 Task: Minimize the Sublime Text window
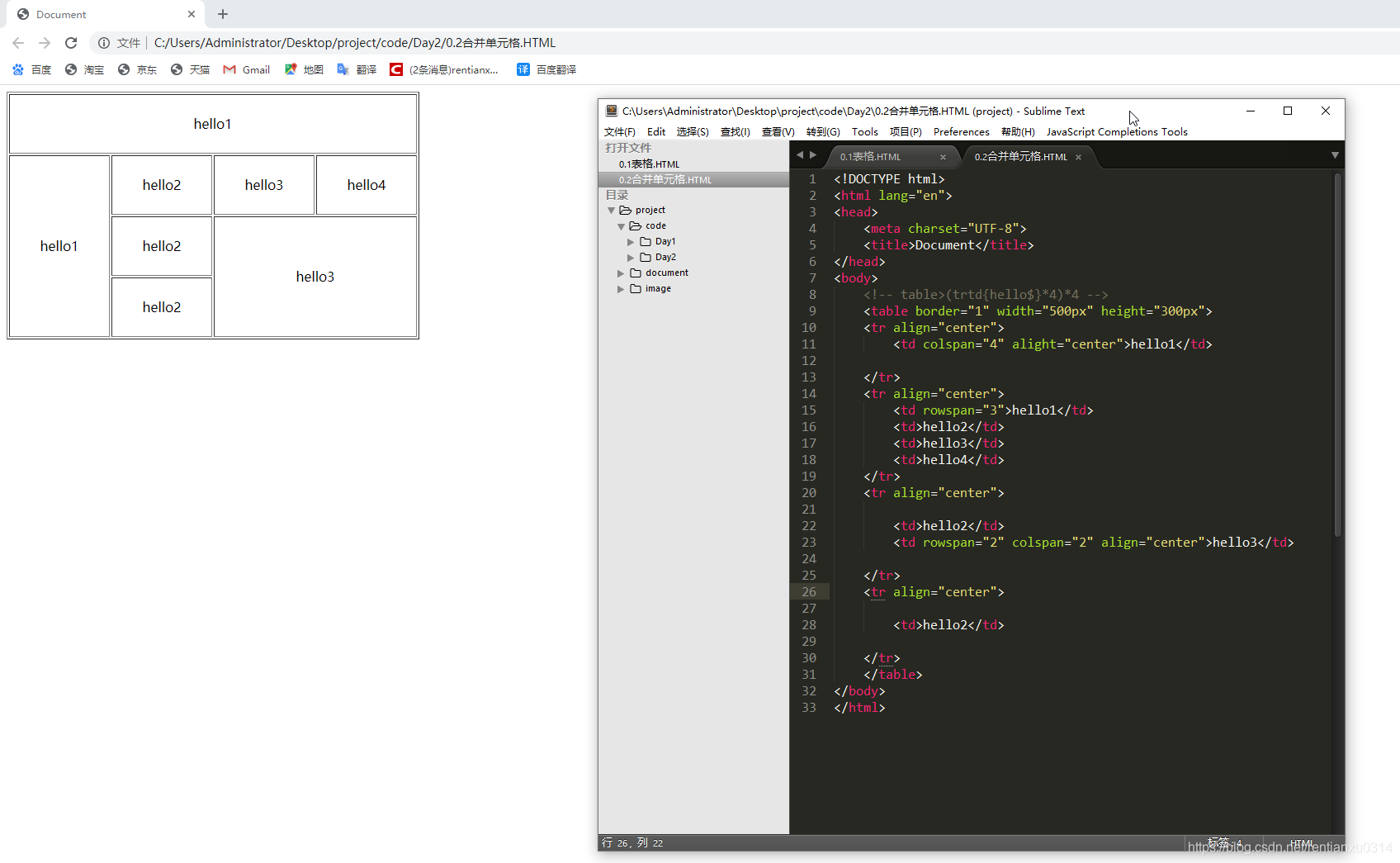pos(1251,111)
